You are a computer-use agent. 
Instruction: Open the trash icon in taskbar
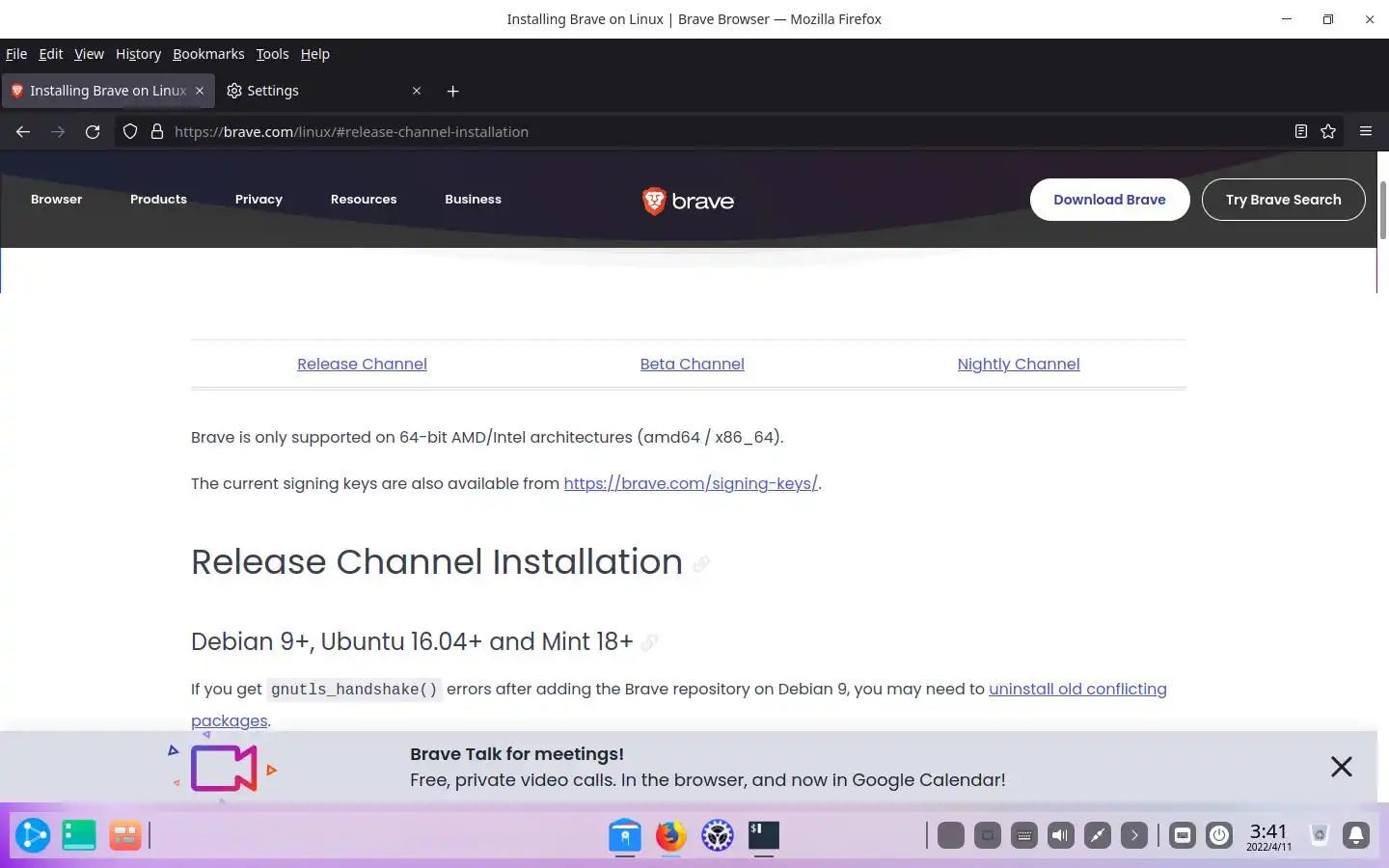[x=1320, y=835]
